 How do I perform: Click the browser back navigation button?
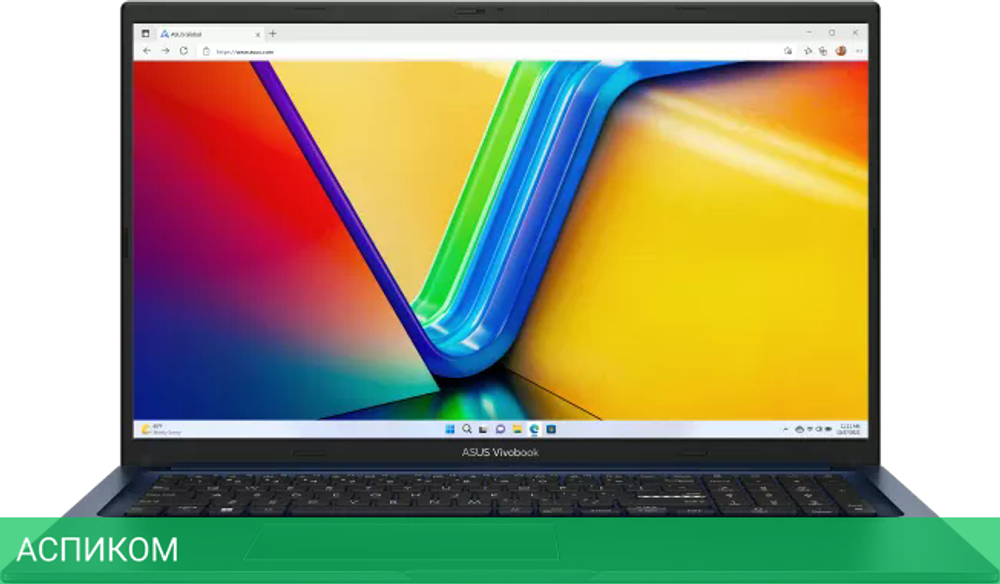(146, 49)
